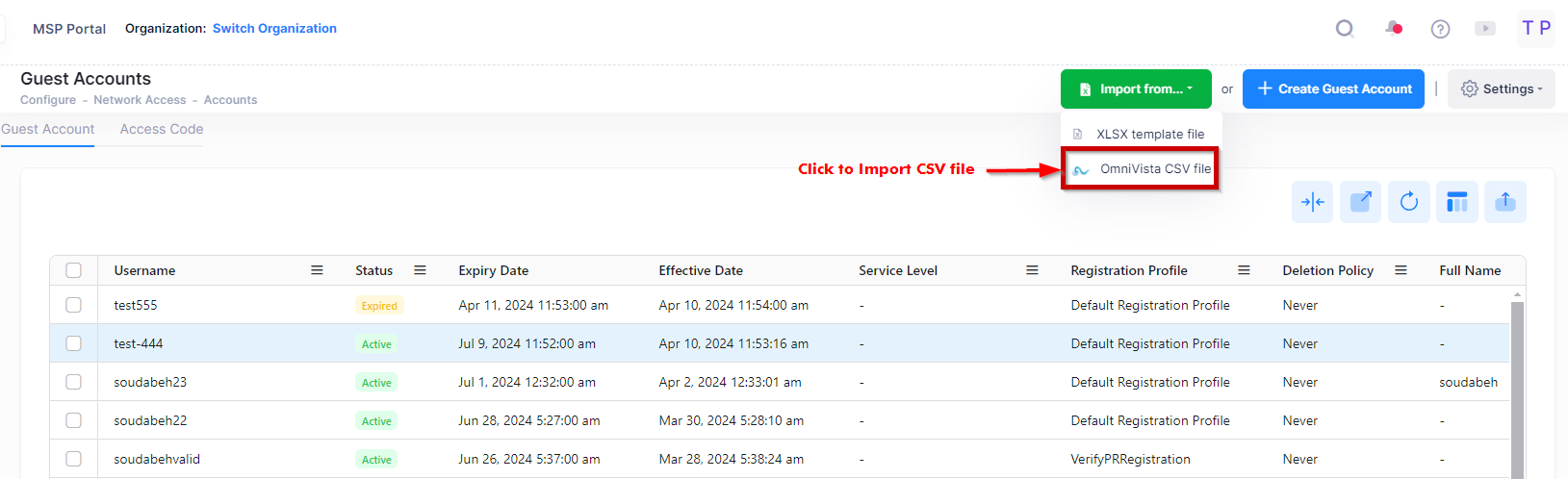Click the table vertical scrollbar
Viewport: 1568px width, 479px height.
[x=1517, y=385]
